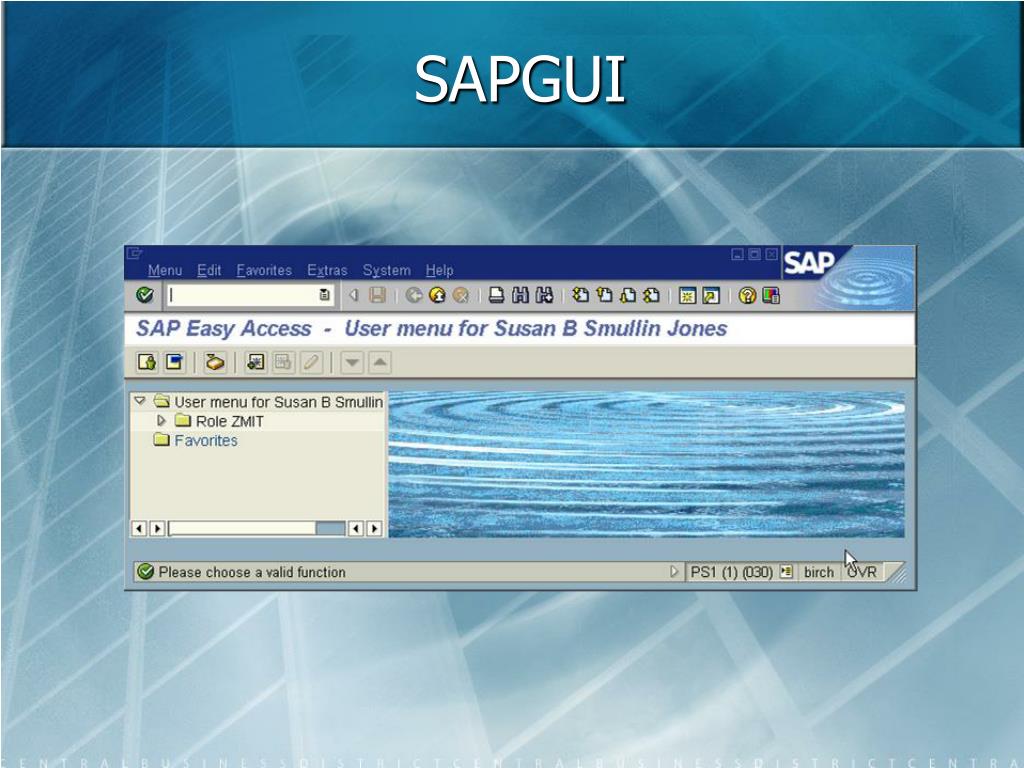Click the Print icon
Screen dimensions: 1024x768
click(x=496, y=295)
